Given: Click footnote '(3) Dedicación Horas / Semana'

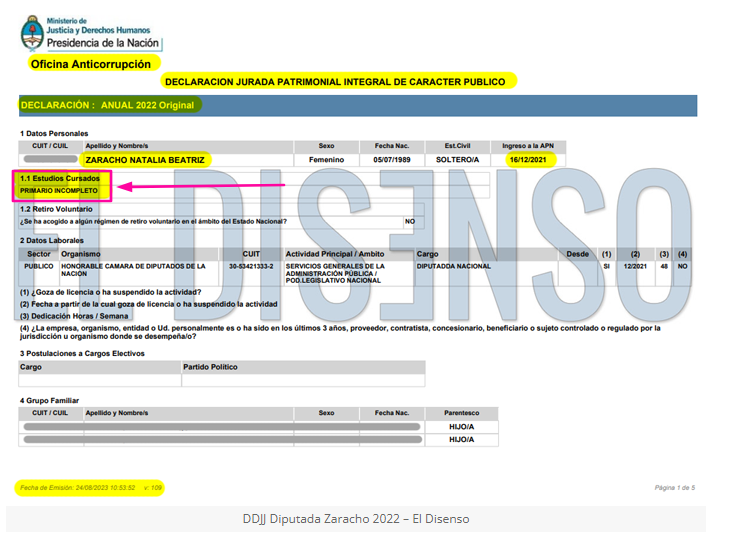Looking at the screenshot, I should click(x=74, y=316).
